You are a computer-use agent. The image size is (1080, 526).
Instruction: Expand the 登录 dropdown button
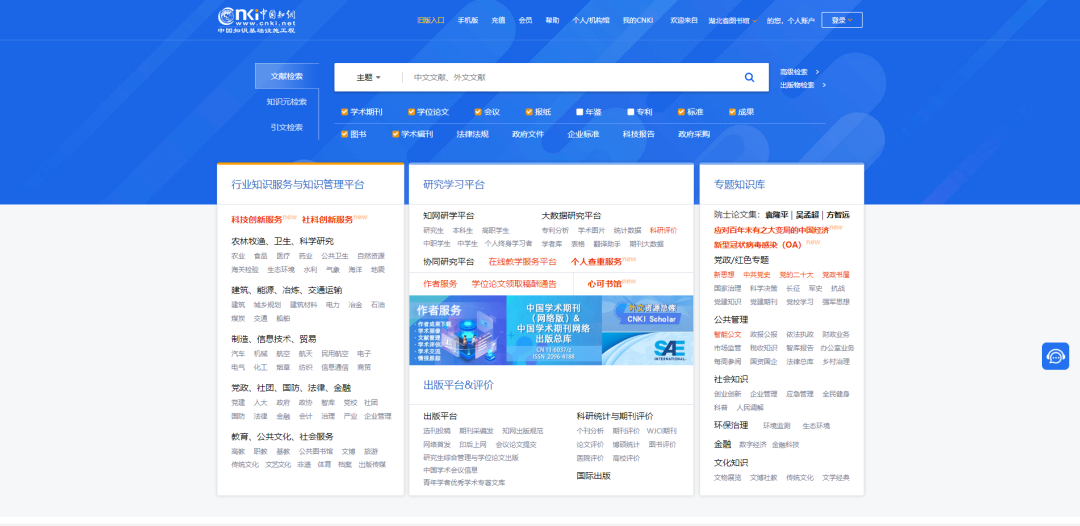(842, 20)
